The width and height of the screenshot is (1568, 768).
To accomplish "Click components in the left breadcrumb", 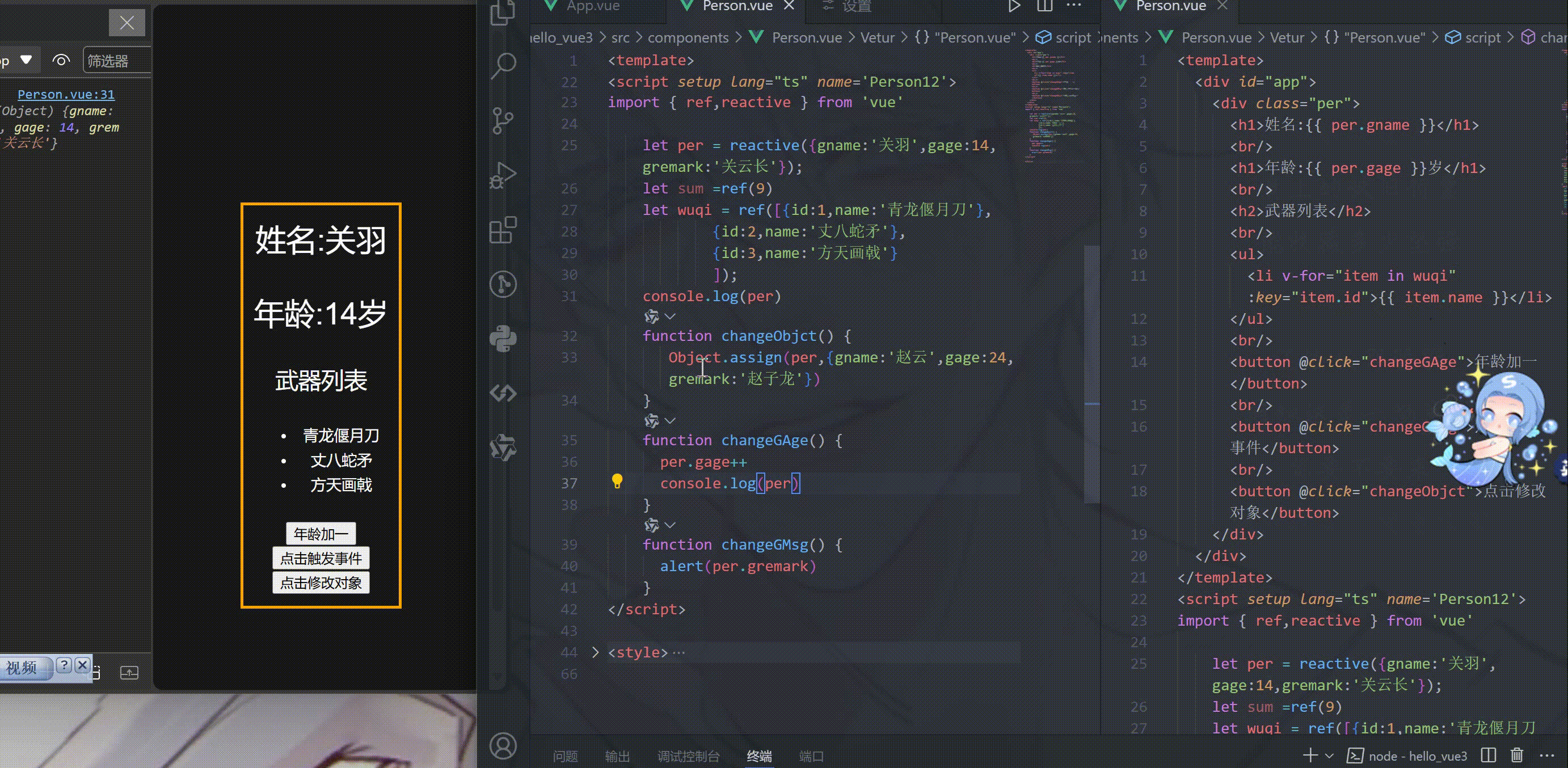I will click(688, 38).
